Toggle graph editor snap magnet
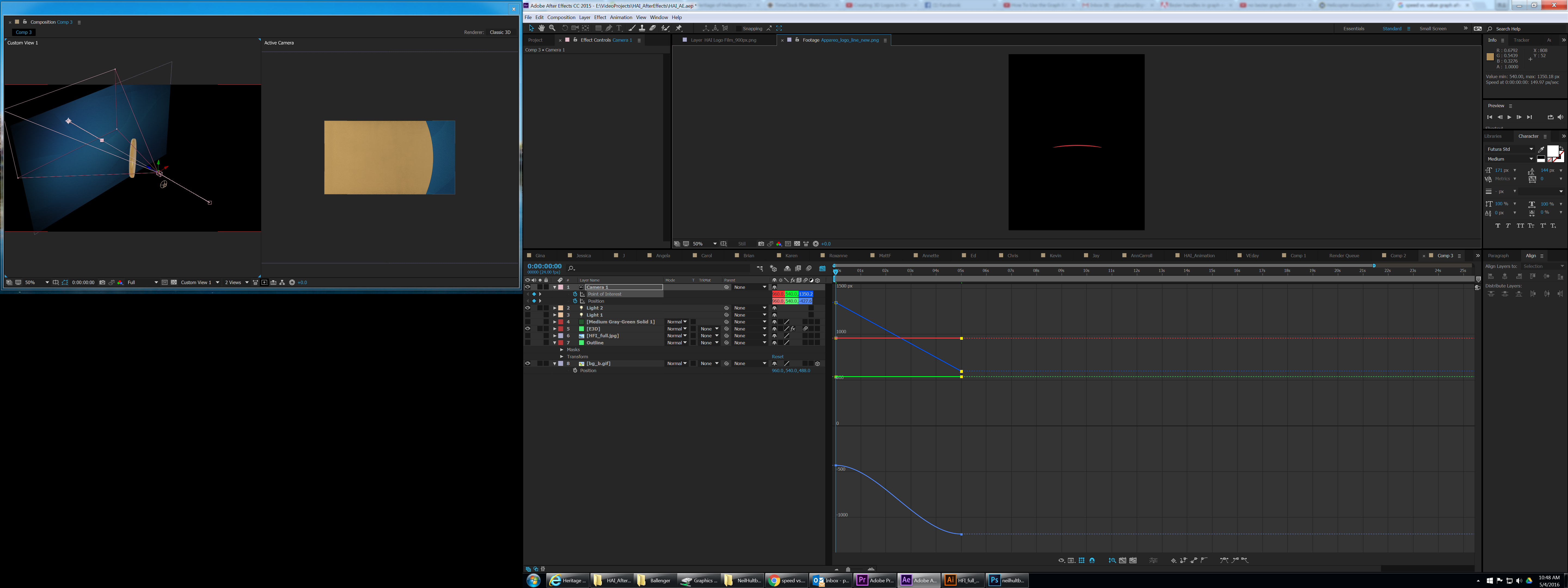 pos(1092,561)
